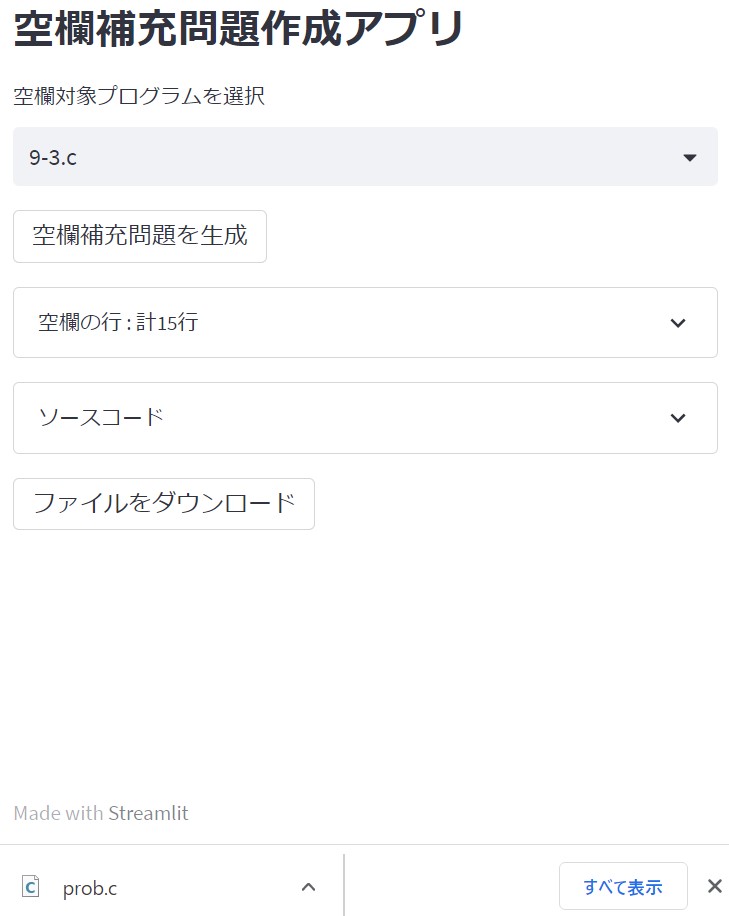Click blank page area above Streamlit footer

click(364, 680)
